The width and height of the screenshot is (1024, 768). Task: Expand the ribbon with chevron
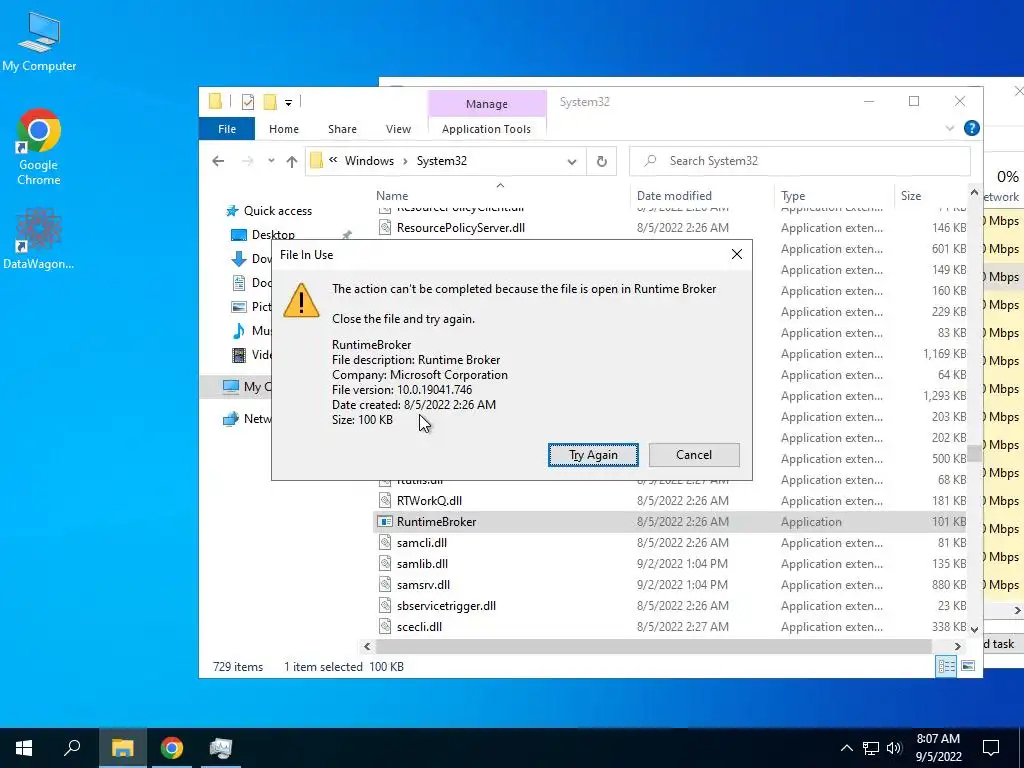(950, 129)
